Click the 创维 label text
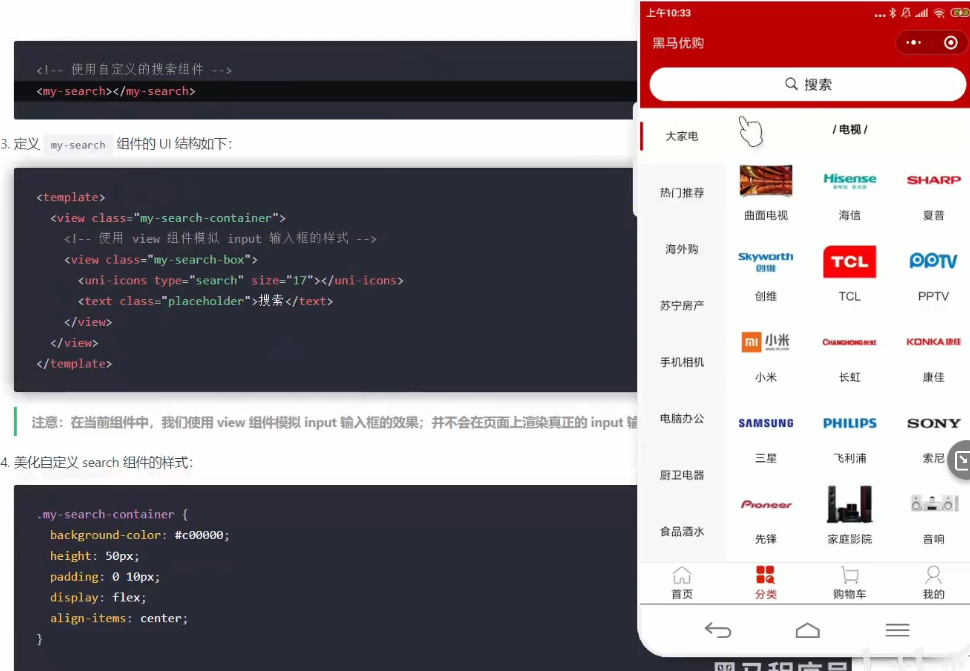This screenshot has height=671, width=970. coord(766,296)
